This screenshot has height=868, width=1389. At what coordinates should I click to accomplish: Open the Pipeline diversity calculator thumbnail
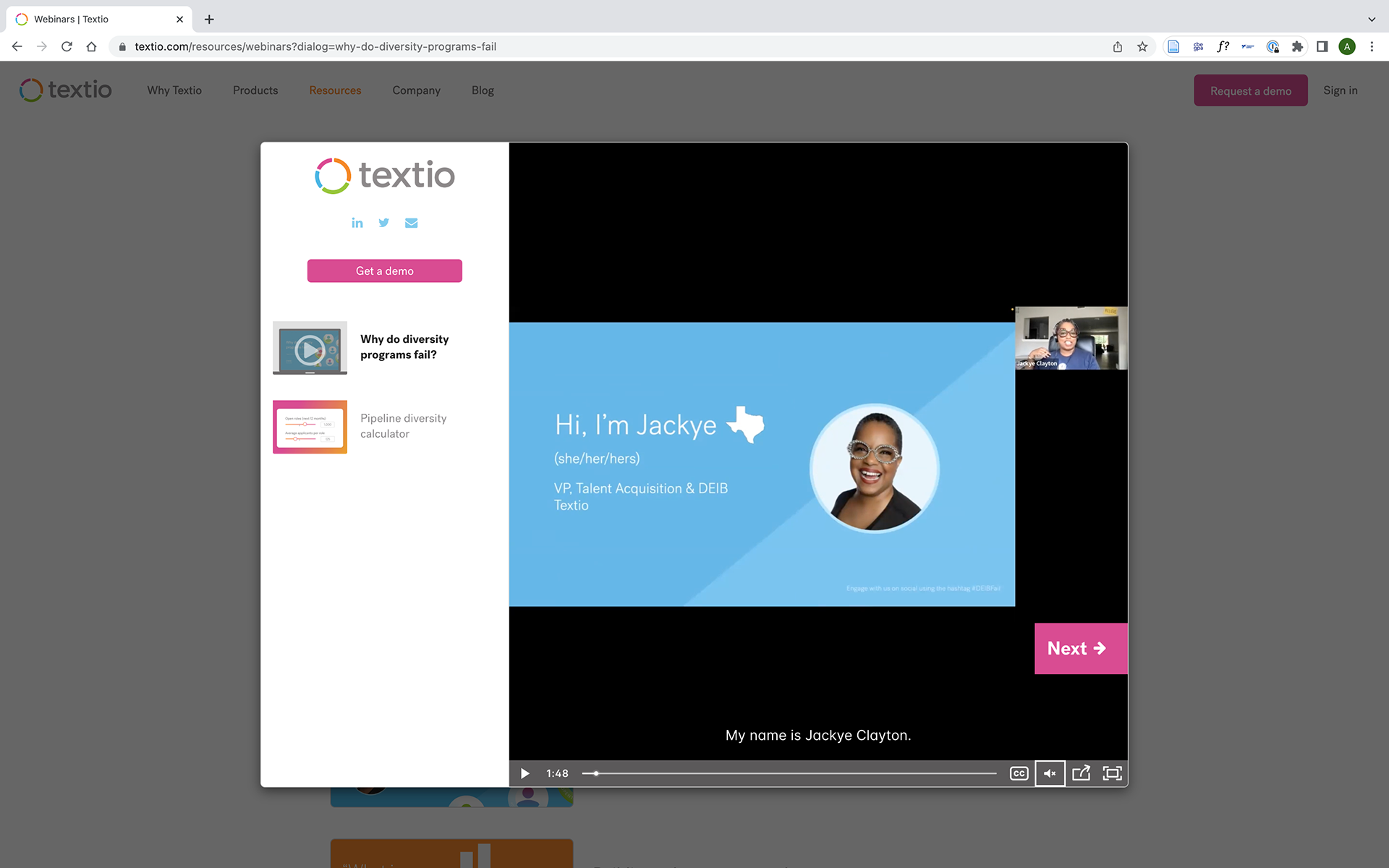[310, 427]
